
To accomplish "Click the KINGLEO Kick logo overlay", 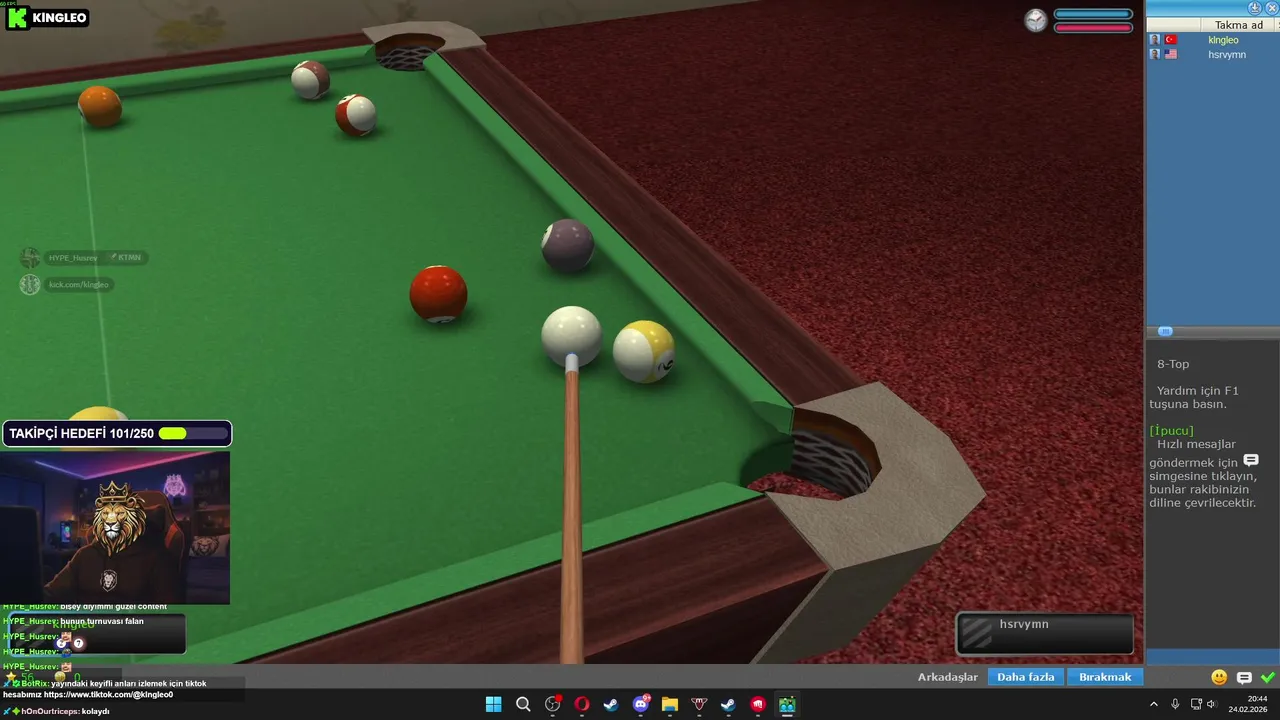I will pyautogui.click(x=48, y=17).
